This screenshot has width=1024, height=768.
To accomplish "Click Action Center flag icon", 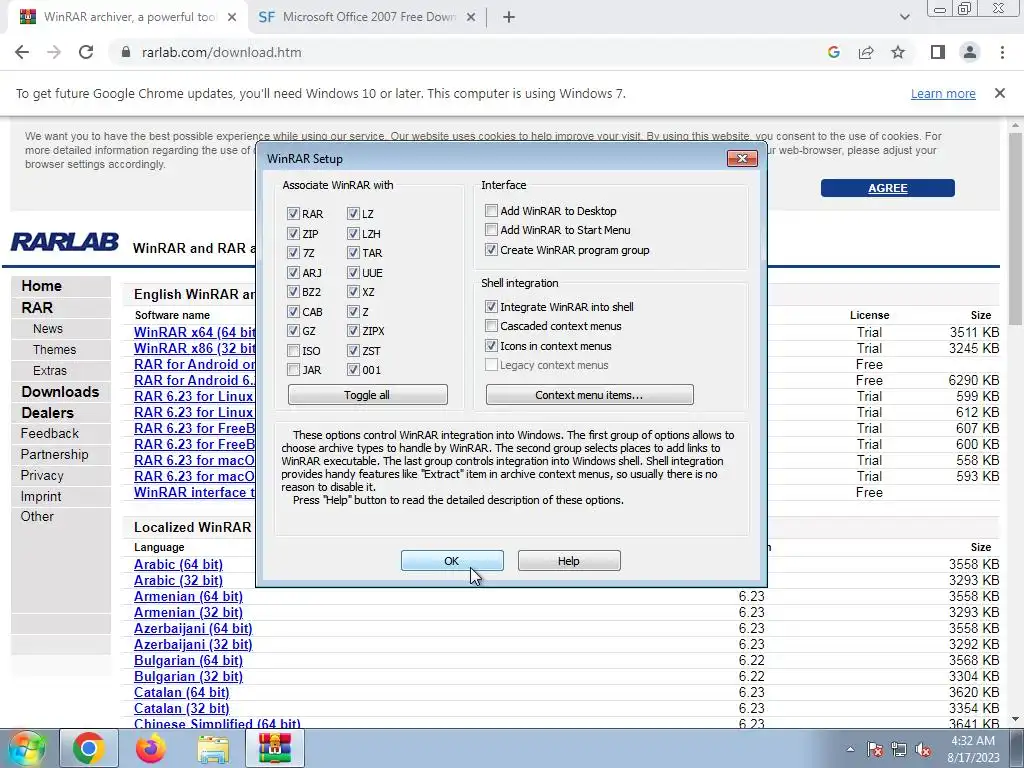I will tap(875, 749).
